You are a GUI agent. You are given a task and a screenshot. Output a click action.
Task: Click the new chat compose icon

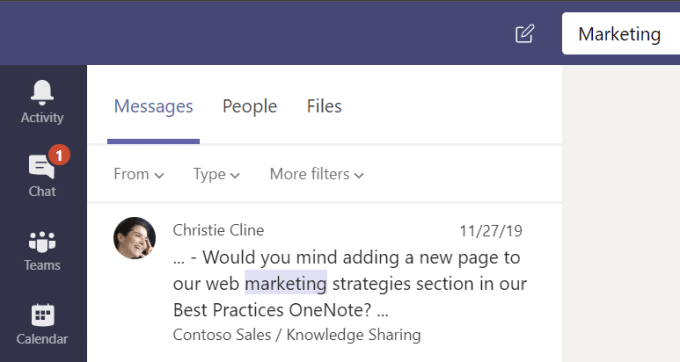pyautogui.click(x=525, y=34)
